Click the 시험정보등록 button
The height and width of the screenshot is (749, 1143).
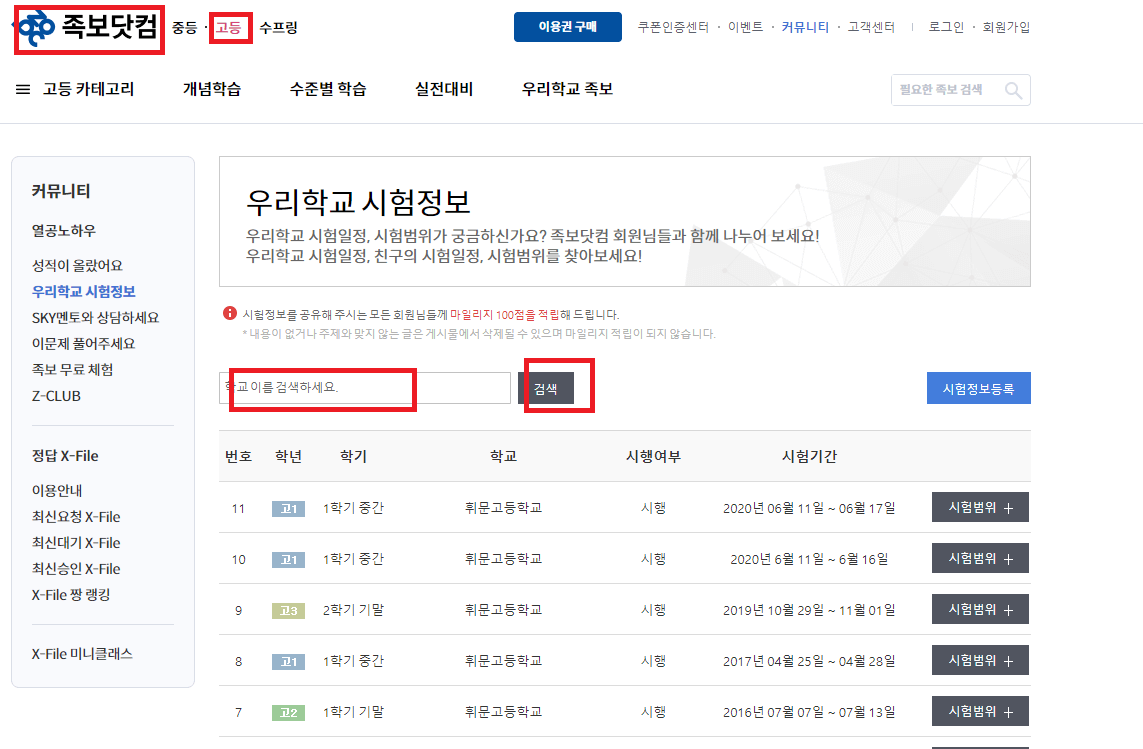pos(978,388)
